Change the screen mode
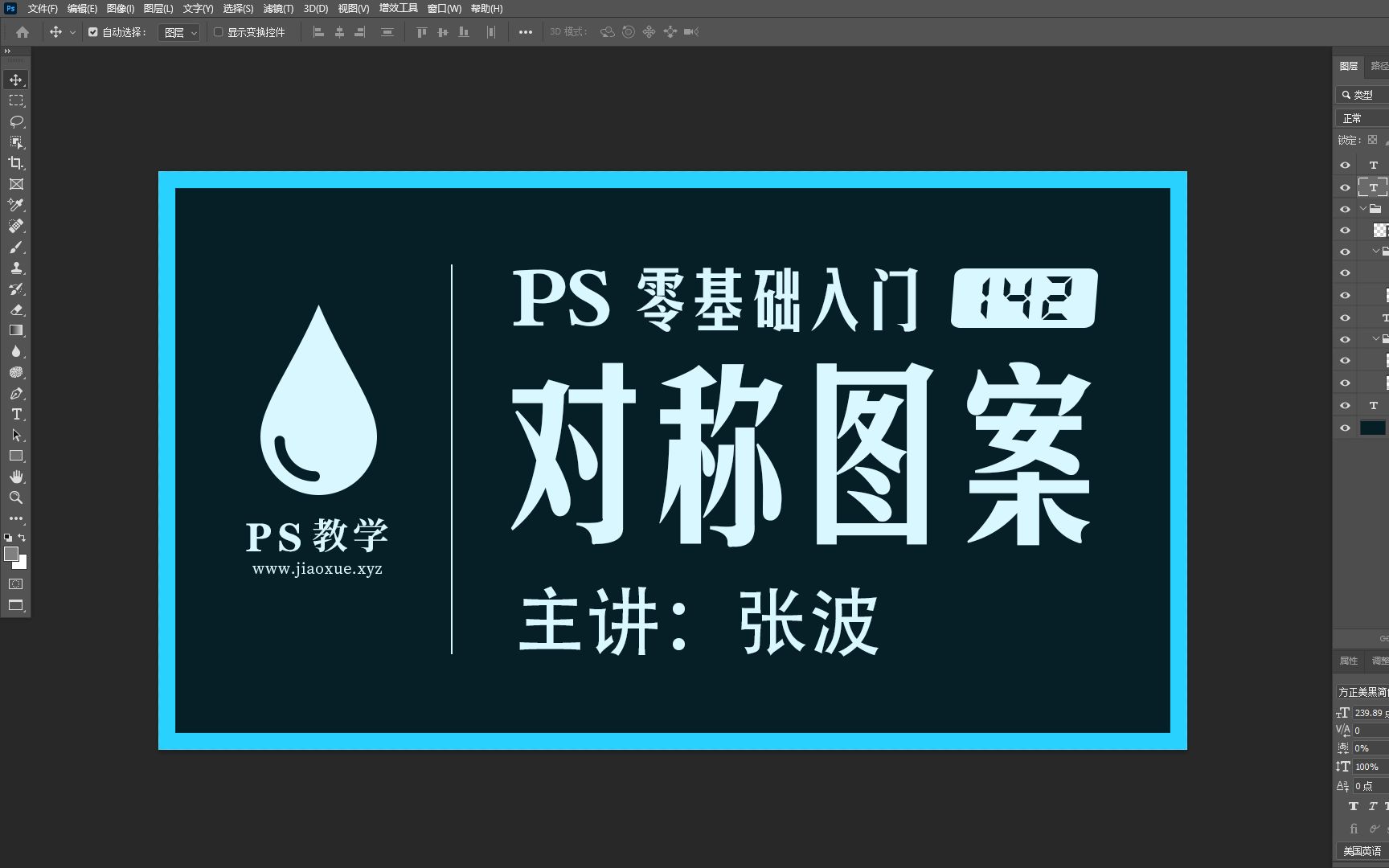Screen dimensions: 1389x868 [16, 605]
